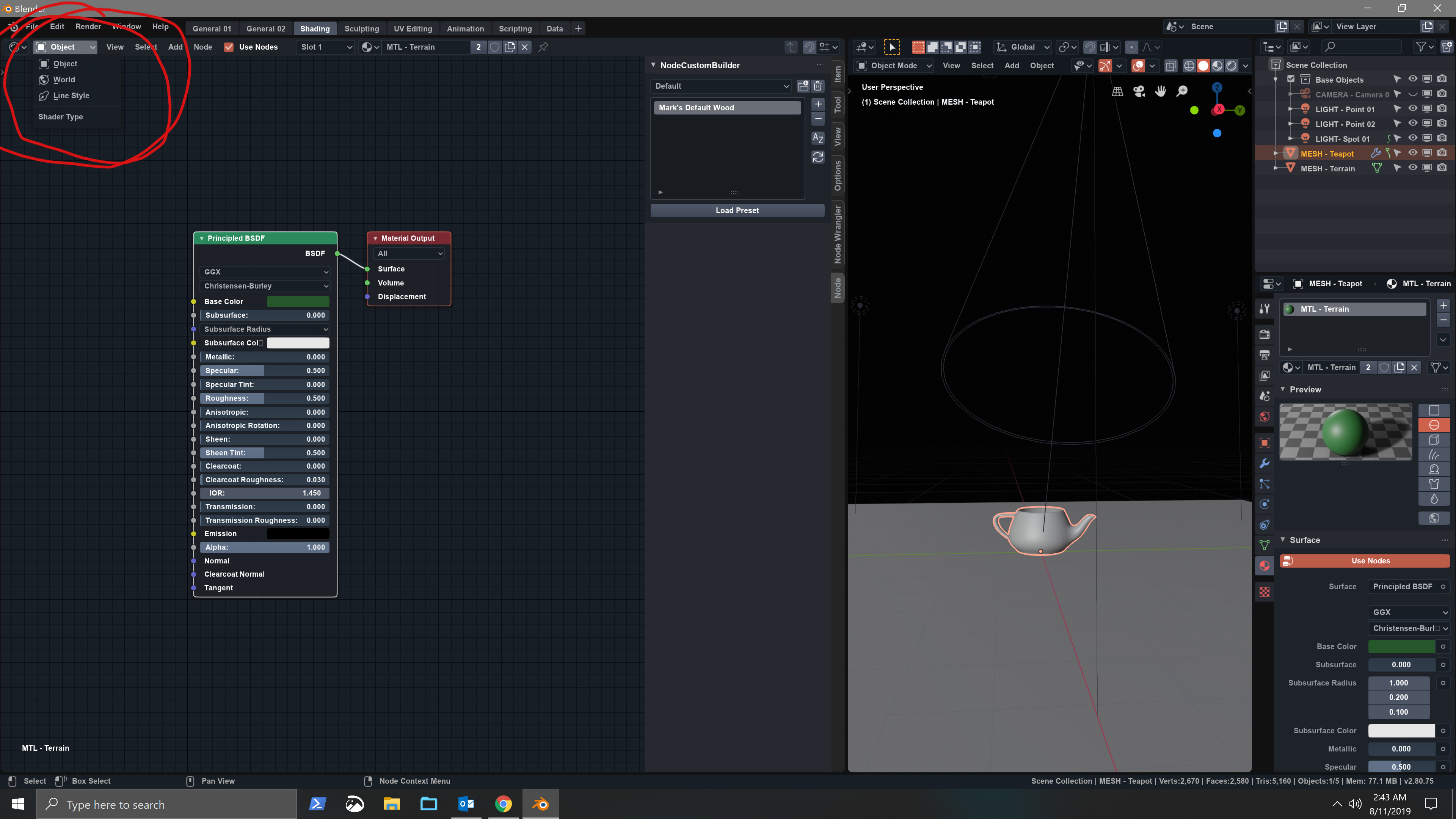Screen dimensions: 1456x819
Task: Toggle the Fake User shield for MTL - Terrain
Action: pyautogui.click(x=1384, y=367)
